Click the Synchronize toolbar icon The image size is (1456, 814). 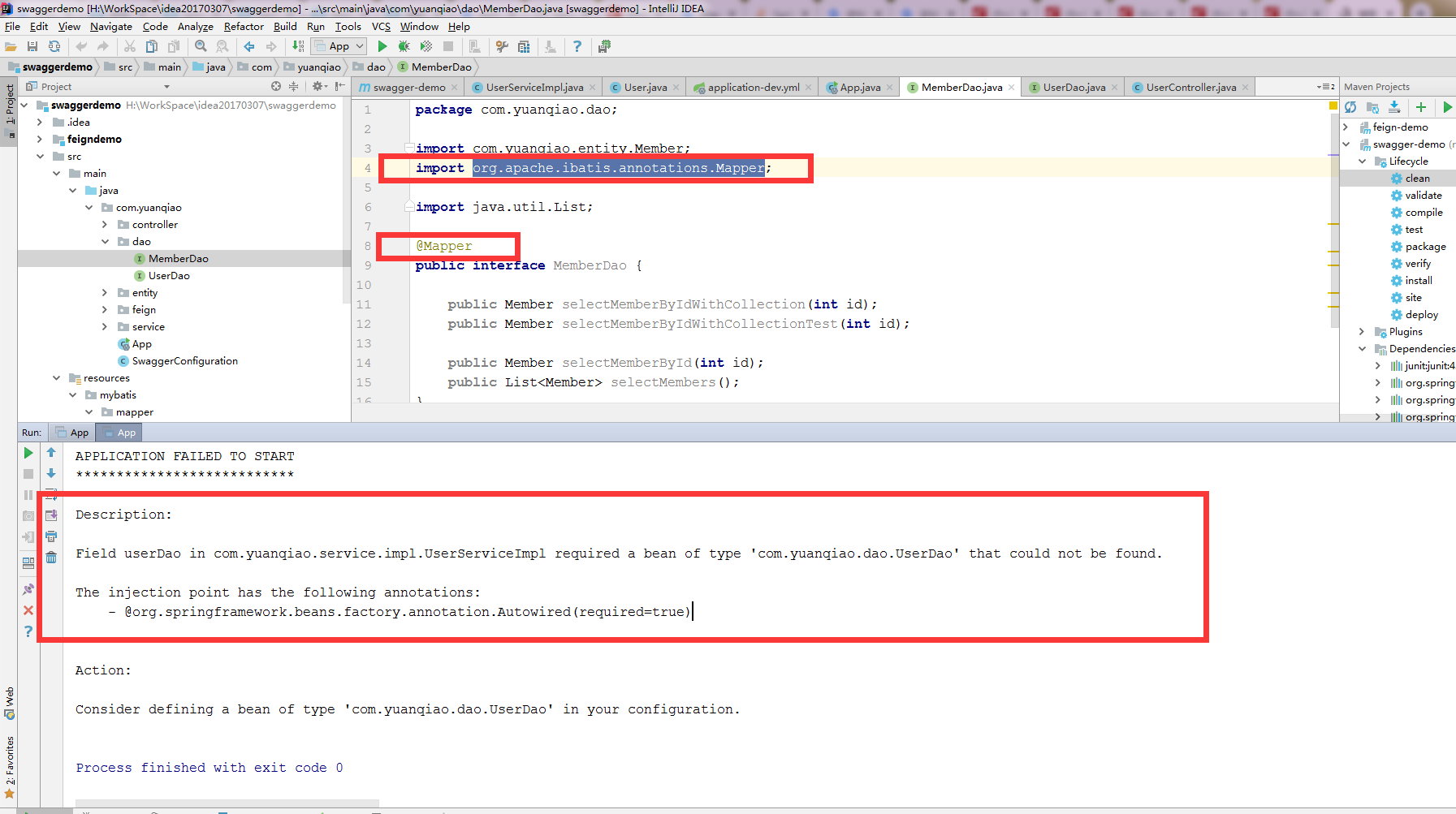click(x=54, y=47)
